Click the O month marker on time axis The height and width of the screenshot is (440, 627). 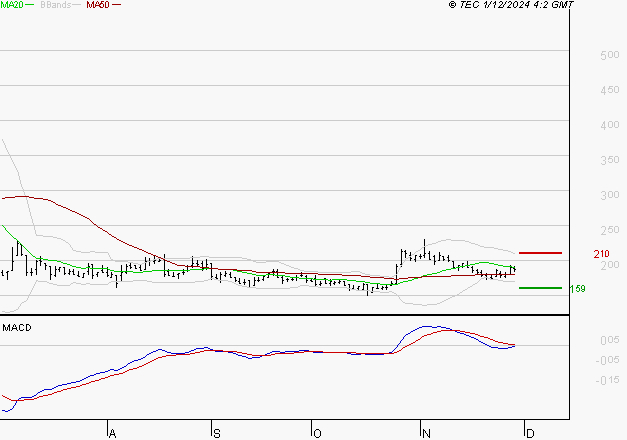pos(317,433)
